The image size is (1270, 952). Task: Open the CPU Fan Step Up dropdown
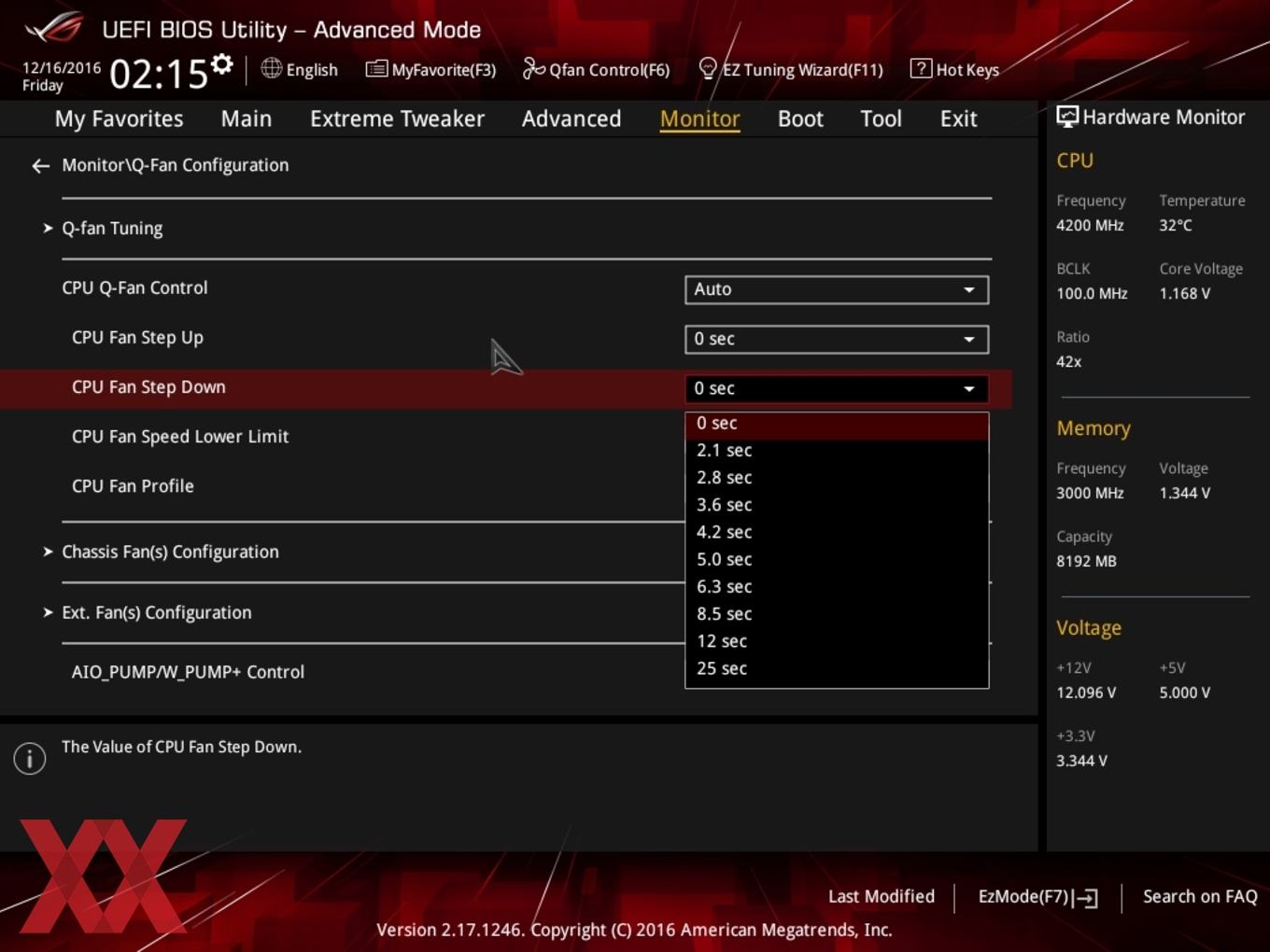[x=837, y=339]
